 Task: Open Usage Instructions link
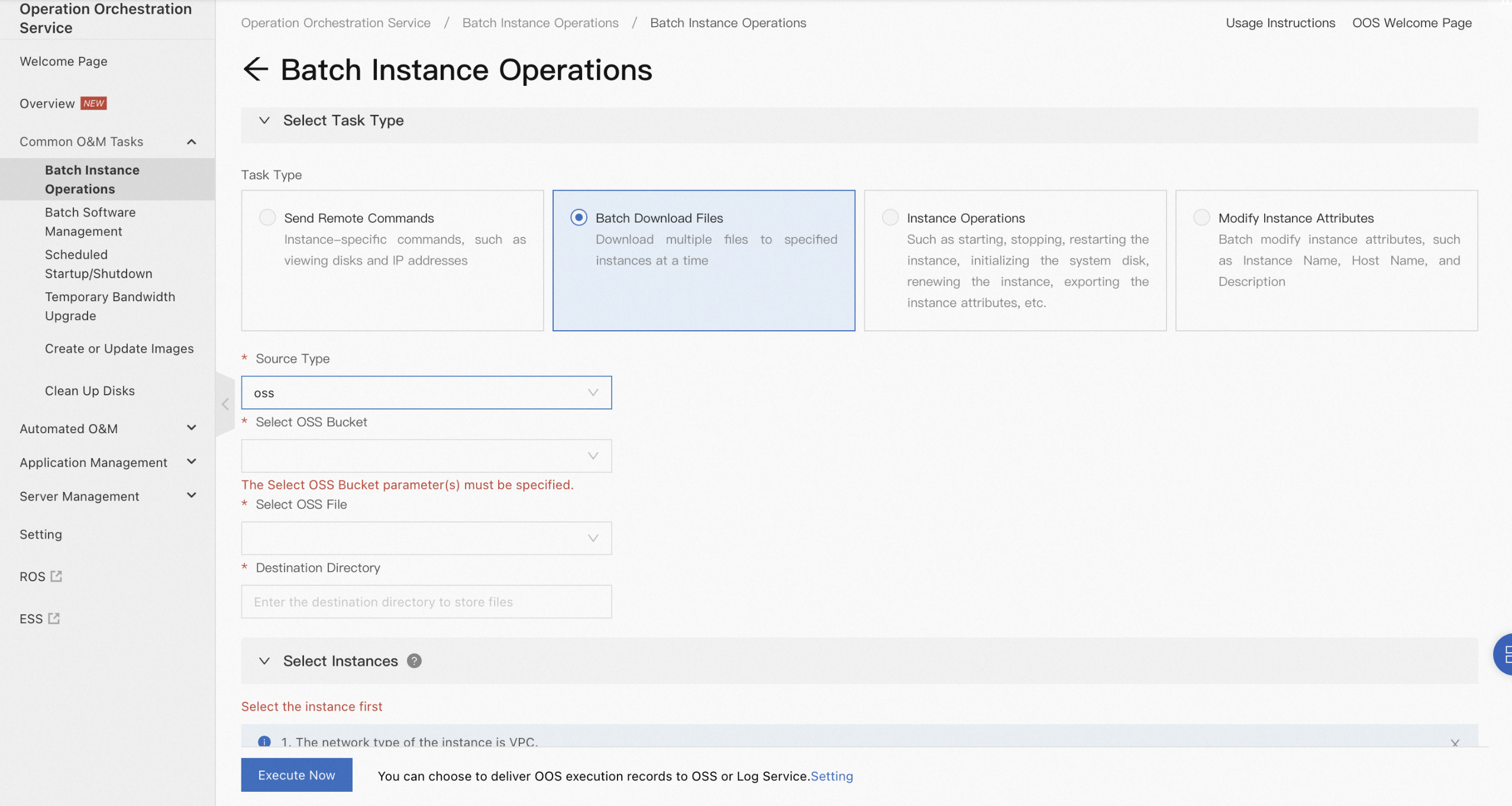(x=1280, y=22)
